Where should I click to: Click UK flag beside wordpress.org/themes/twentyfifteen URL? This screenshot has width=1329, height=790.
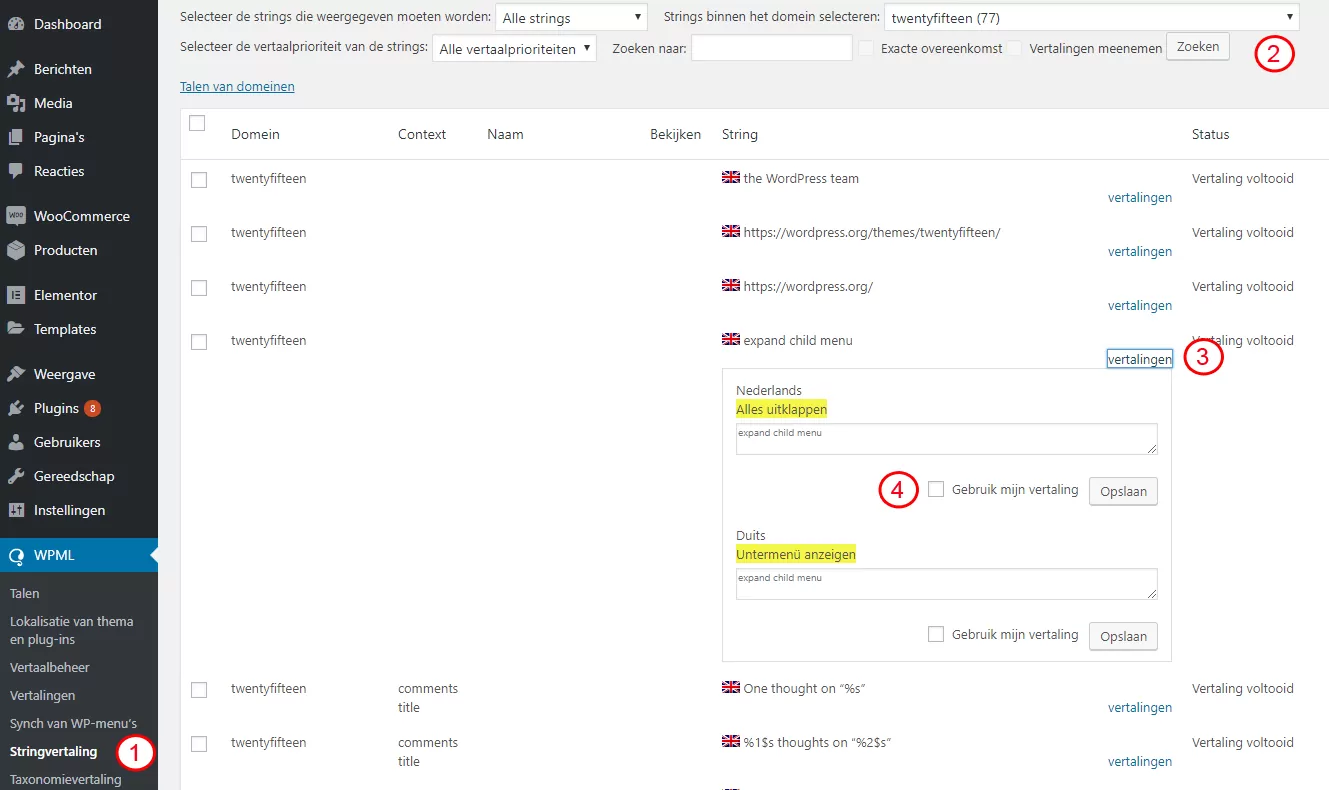(x=731, y=232)
